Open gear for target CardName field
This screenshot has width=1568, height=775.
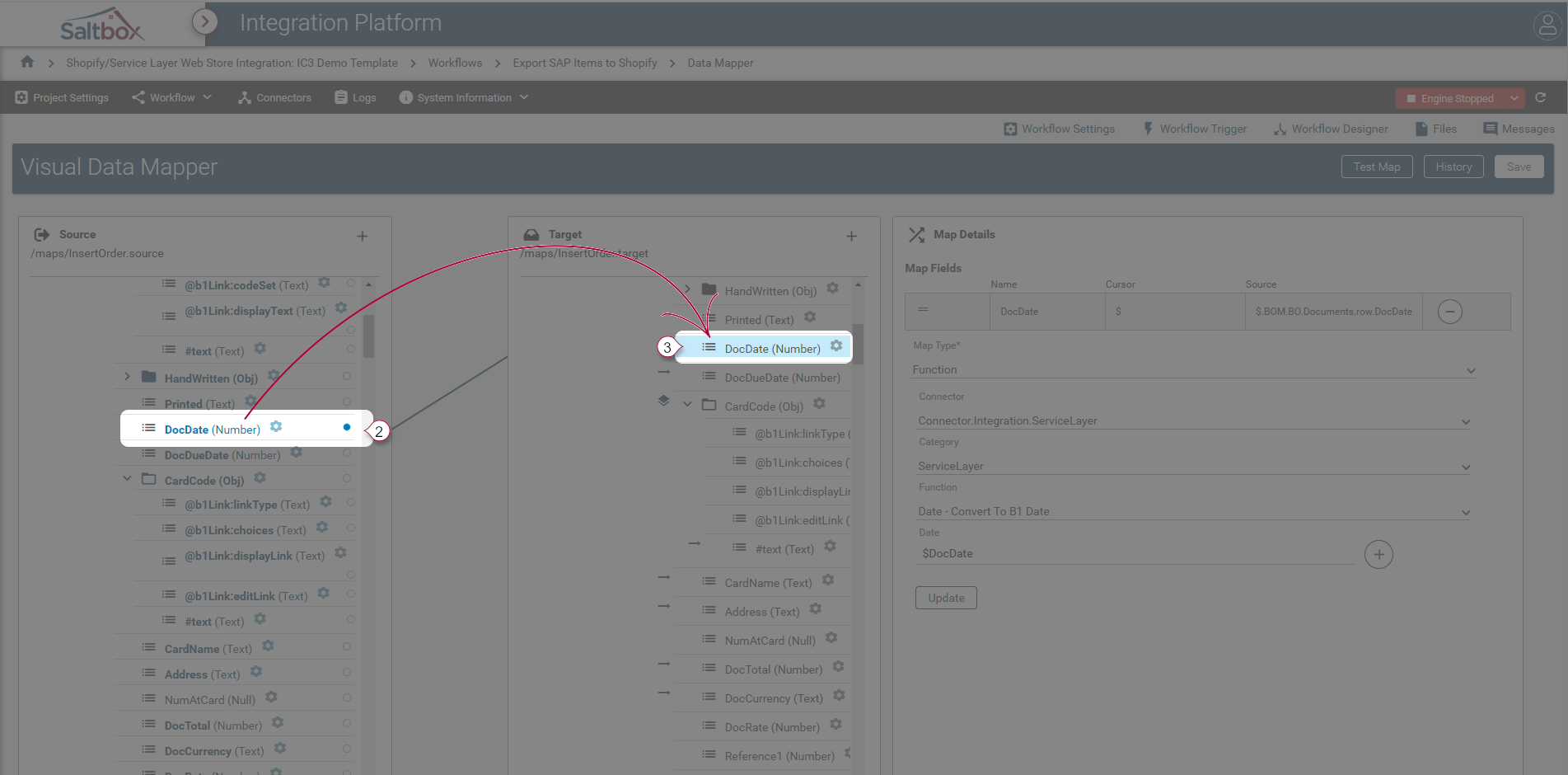828,580
